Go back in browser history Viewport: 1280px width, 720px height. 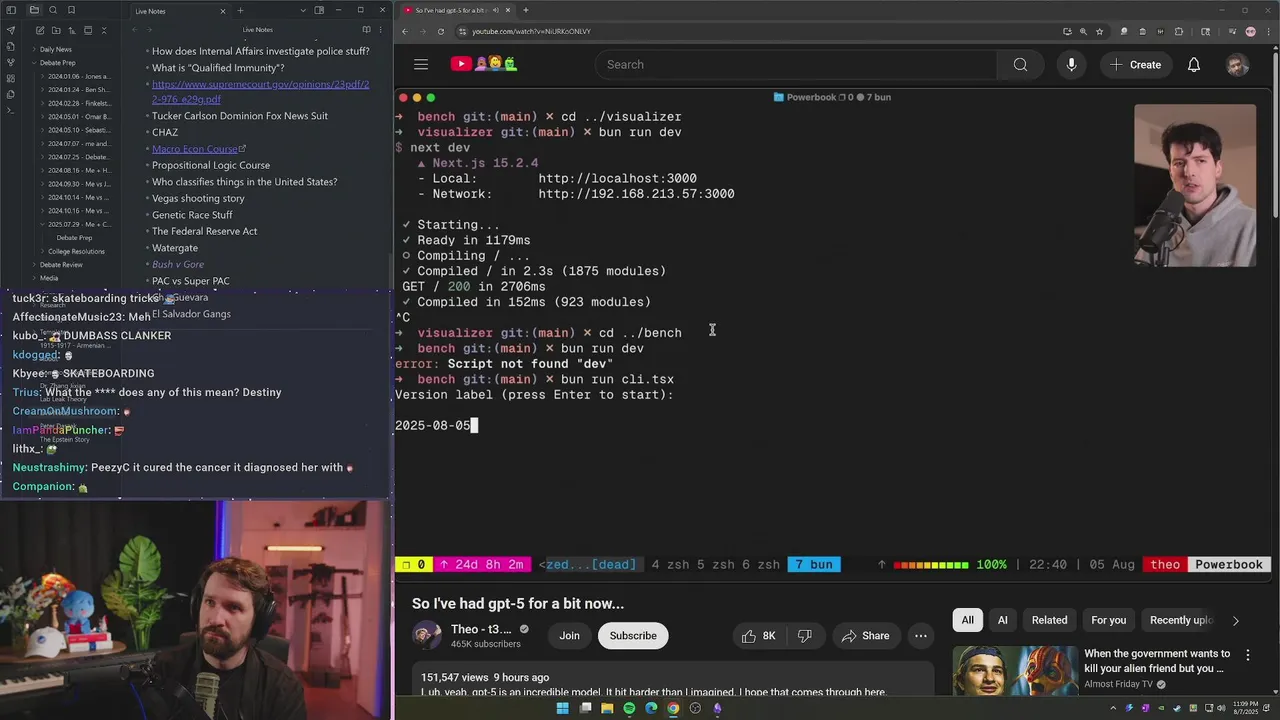tap(404, 31)
